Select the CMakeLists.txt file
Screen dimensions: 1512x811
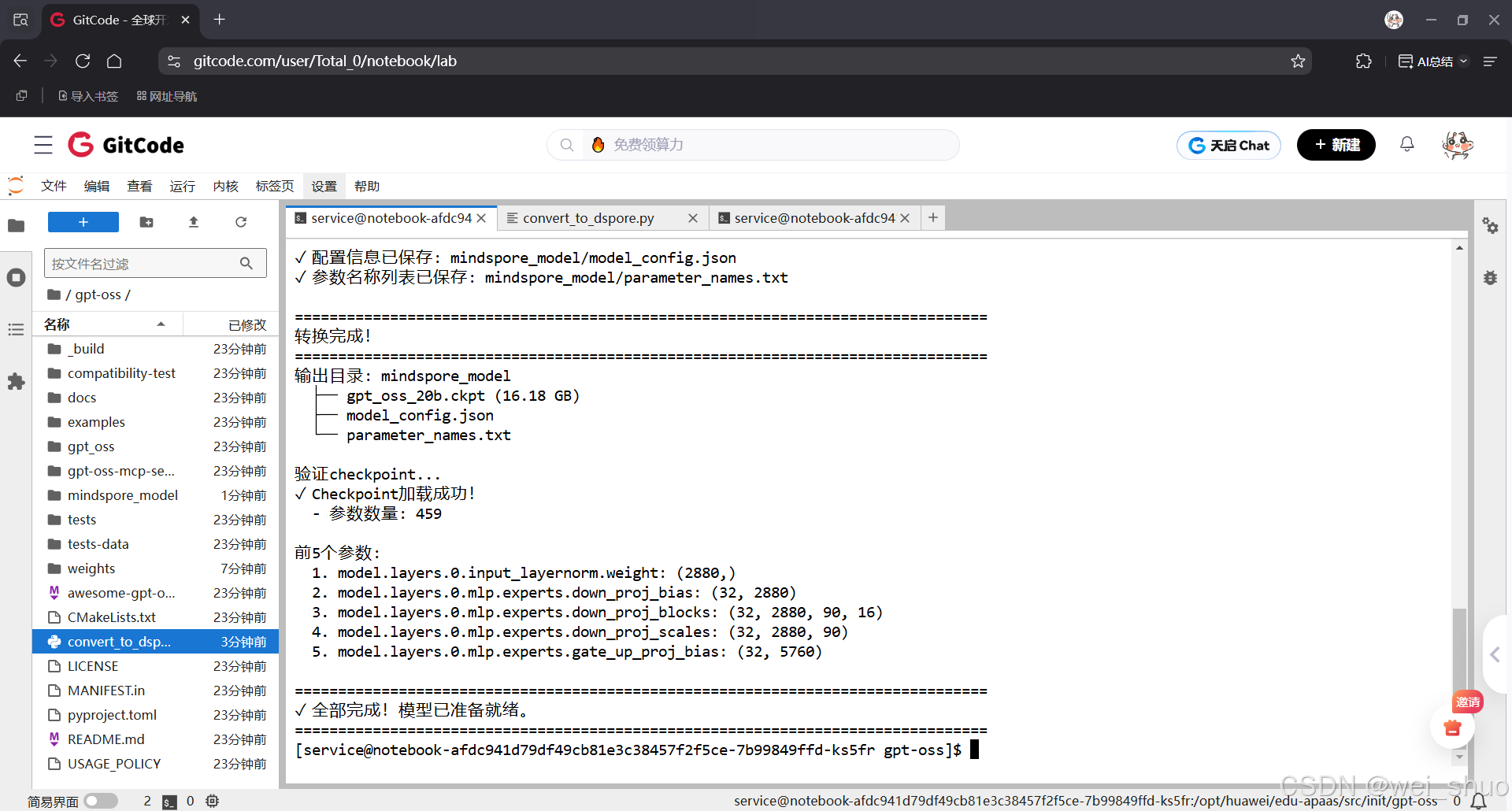point(155,617)
